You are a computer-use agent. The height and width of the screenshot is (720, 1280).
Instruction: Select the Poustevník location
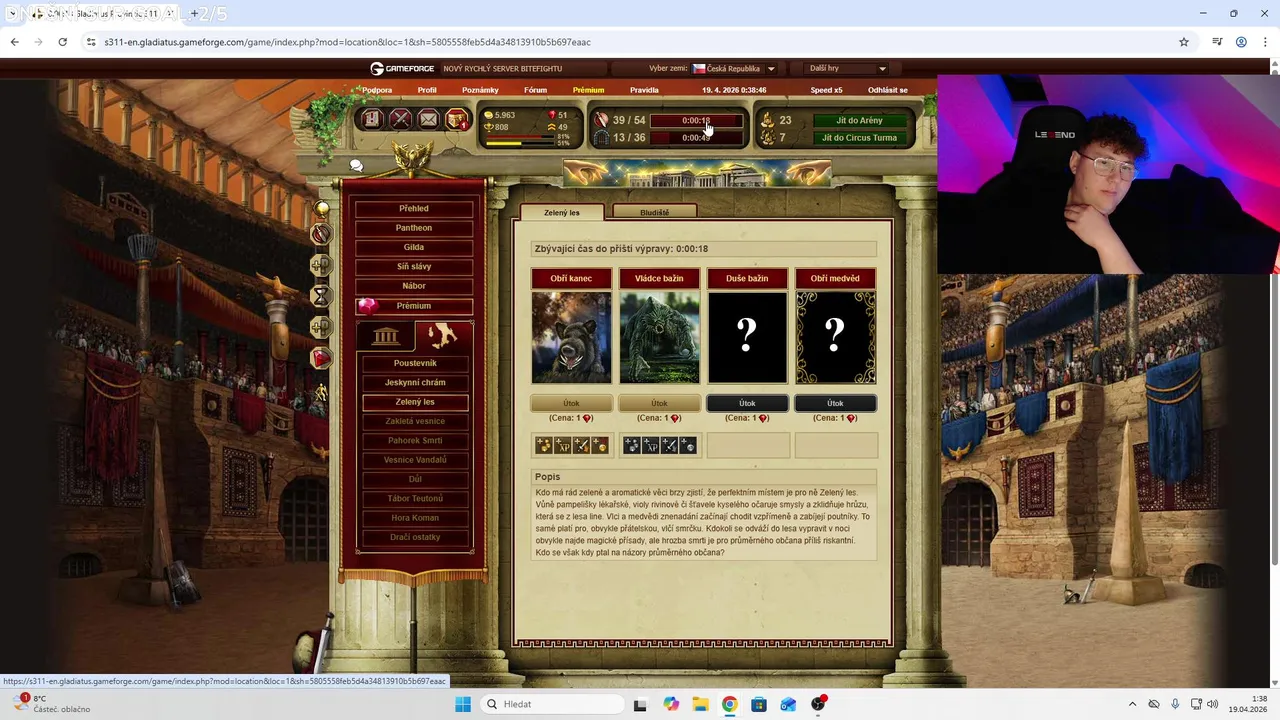(x=415, y=363)
